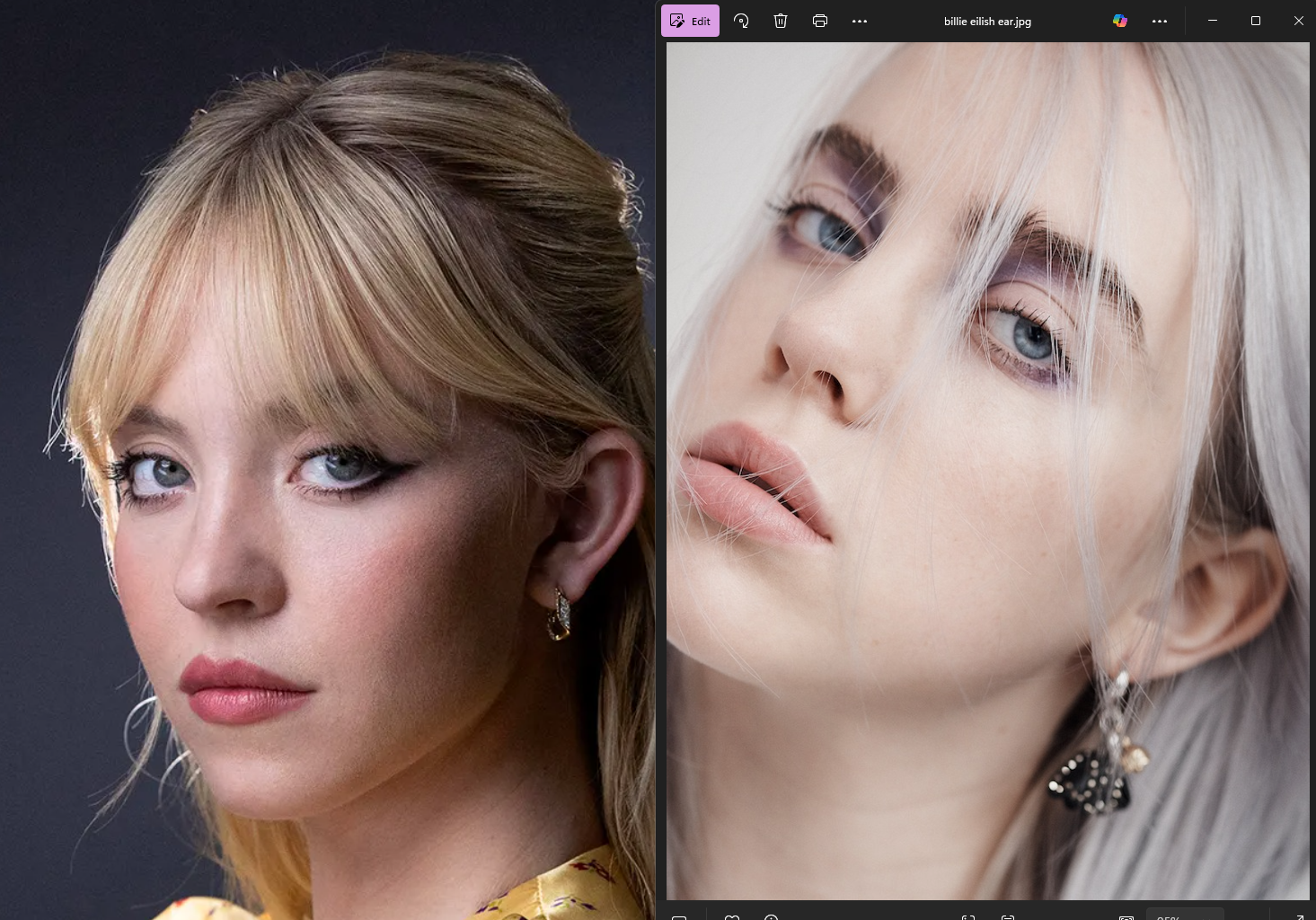Launch Copilot for this image

tap(1119, 21)
